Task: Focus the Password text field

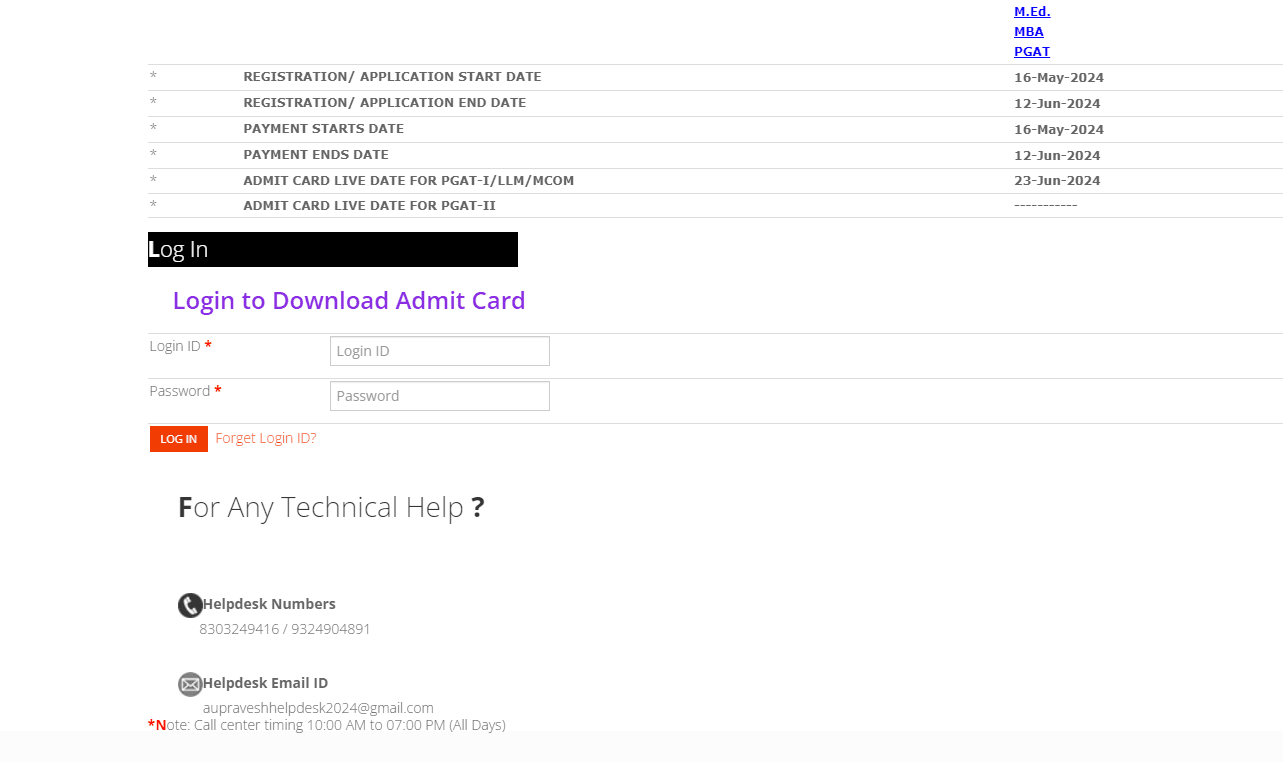Action: click(x=439, y=396)
